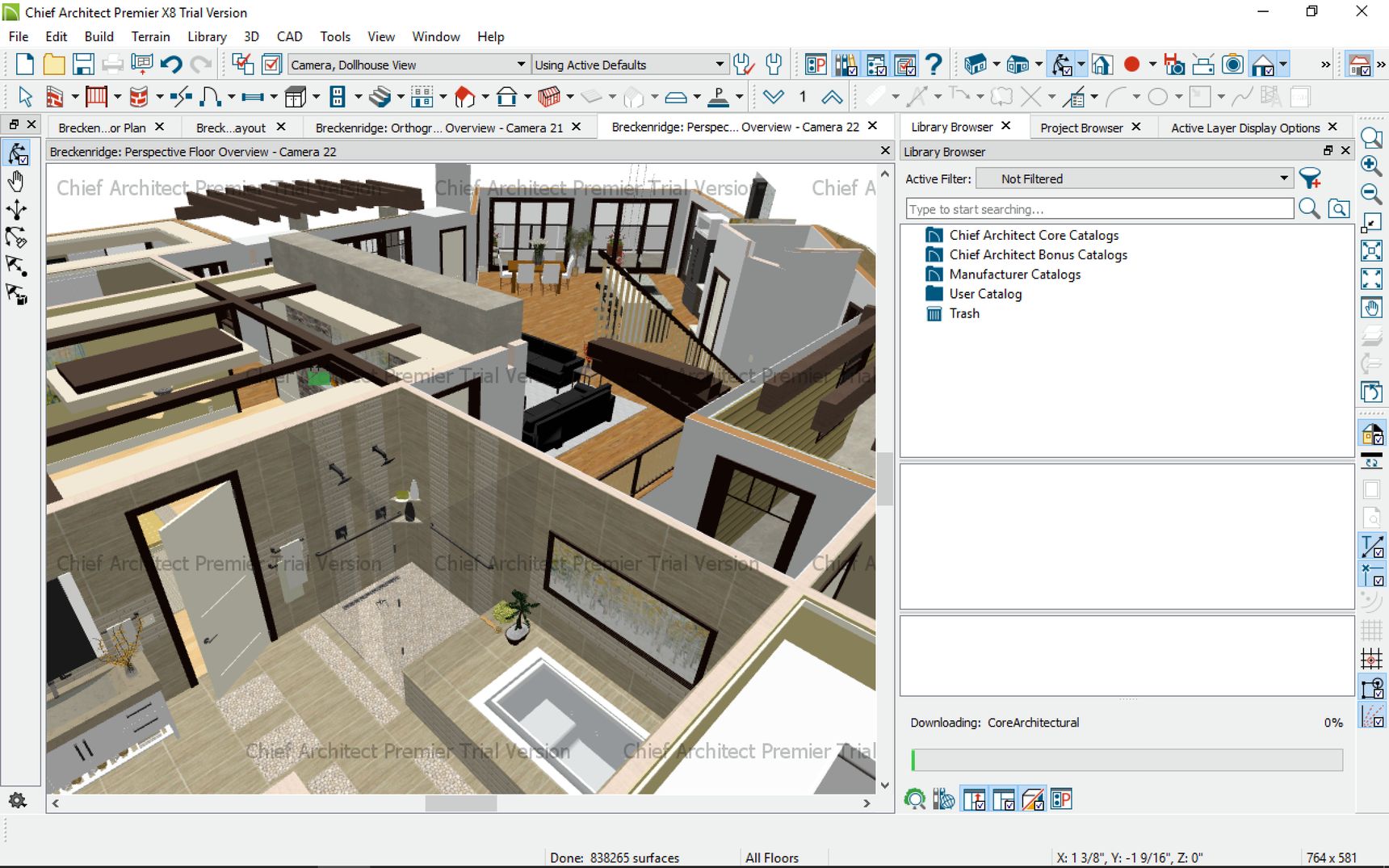Switch to the Orthographic Overview Camera 21 tab
Viewport: 1389px width, 868px height.
click(439, 128)
